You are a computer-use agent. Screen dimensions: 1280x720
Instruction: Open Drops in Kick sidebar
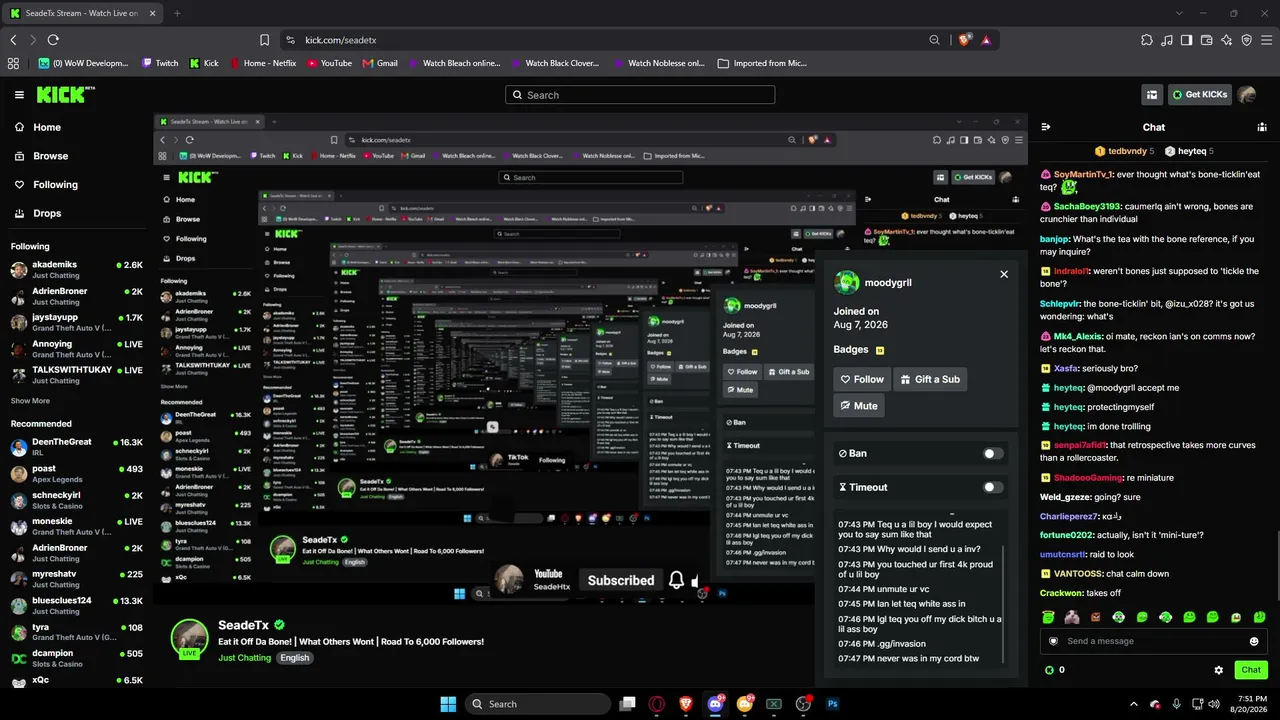(37, 213)
